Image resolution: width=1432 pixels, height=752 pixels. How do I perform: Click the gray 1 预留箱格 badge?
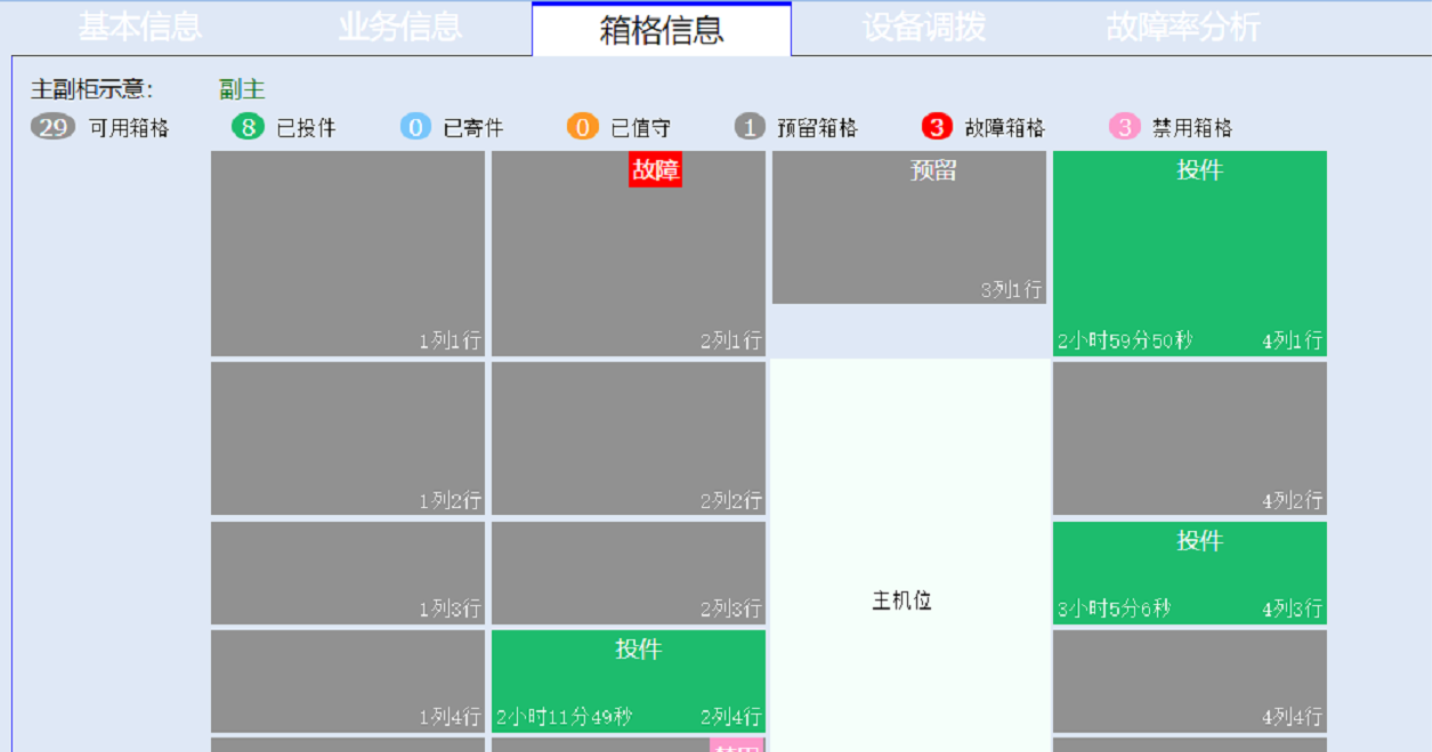click(x=749, y=127)
